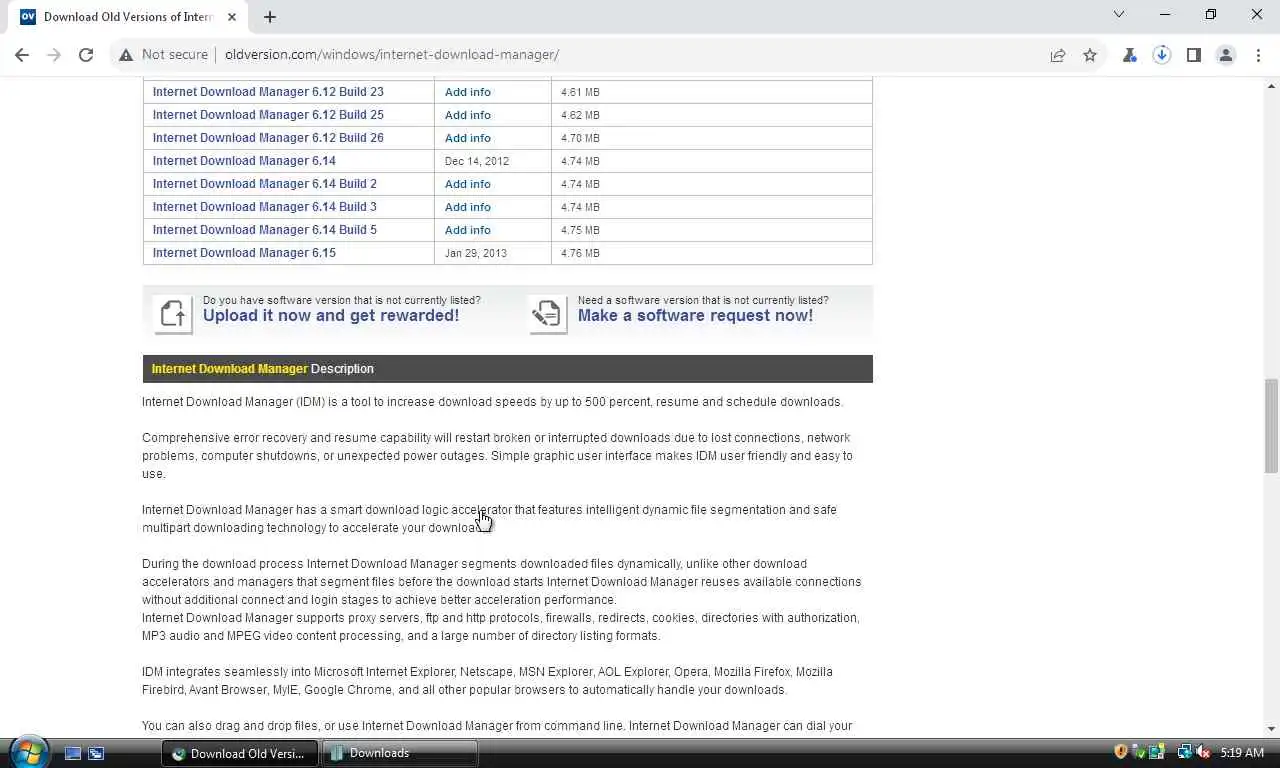
Task: Close the Download Old Versions tab
Action: click(234, 16)
